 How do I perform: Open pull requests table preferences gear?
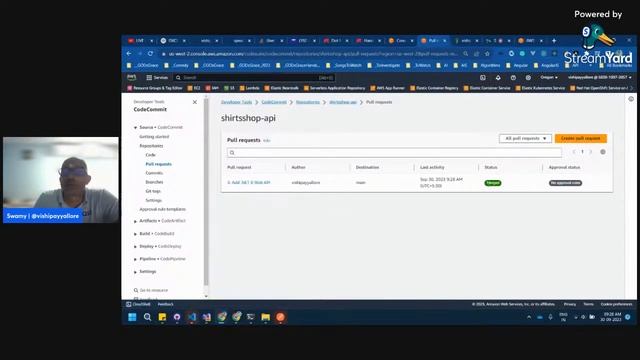coord(603,152)
